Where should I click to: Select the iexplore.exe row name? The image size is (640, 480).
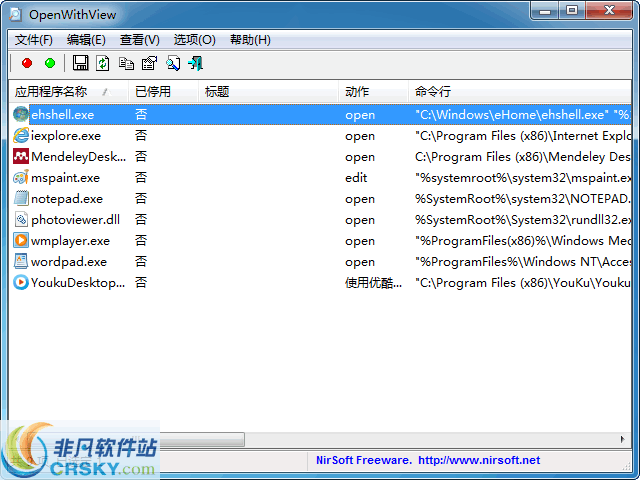pos(66,136)
